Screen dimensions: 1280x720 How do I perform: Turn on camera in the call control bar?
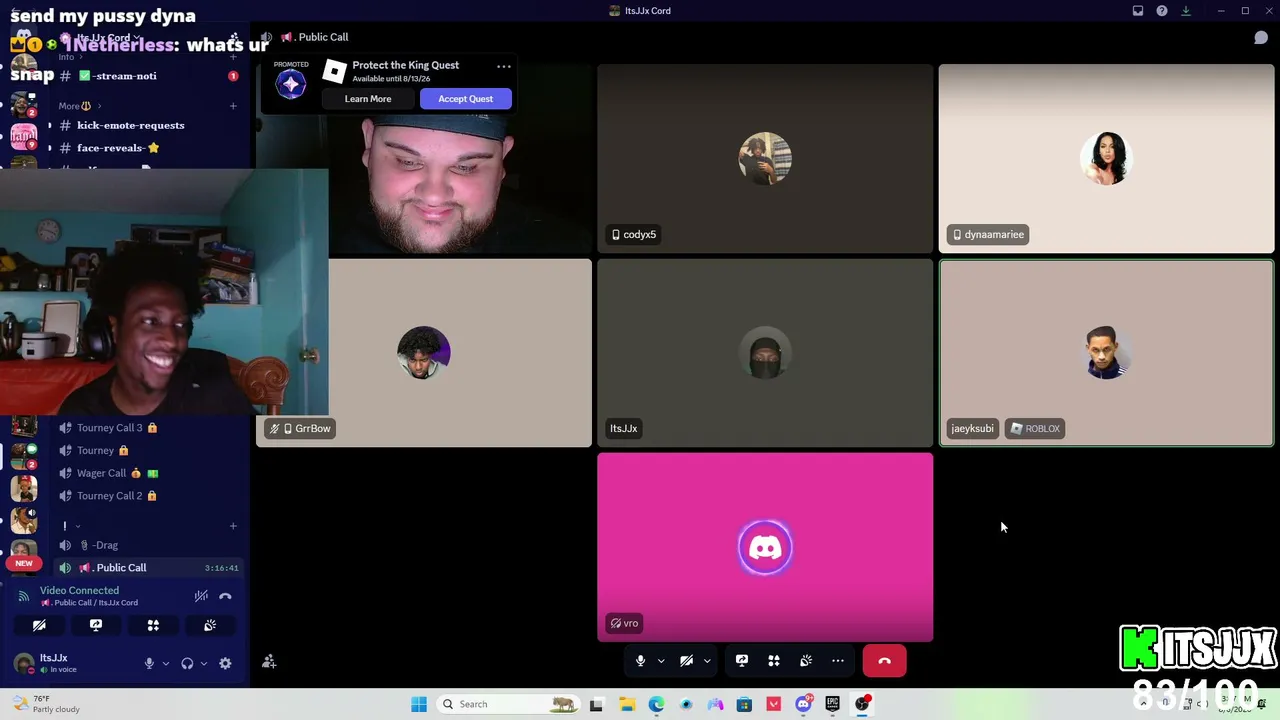pos(686,661)
